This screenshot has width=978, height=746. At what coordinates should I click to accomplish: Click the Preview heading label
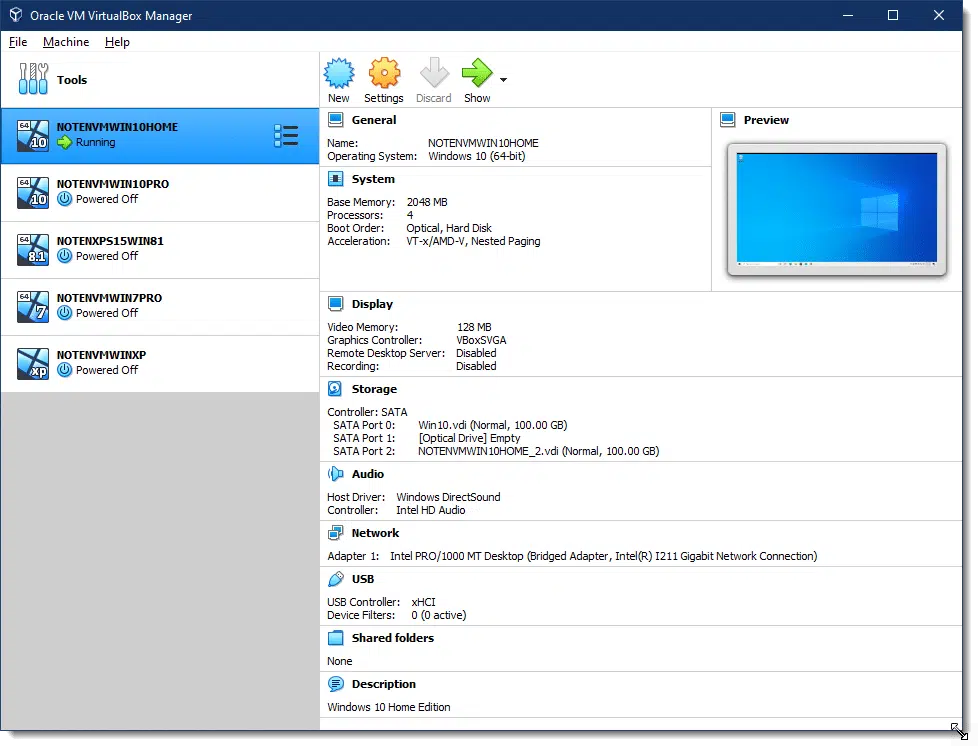766,120
